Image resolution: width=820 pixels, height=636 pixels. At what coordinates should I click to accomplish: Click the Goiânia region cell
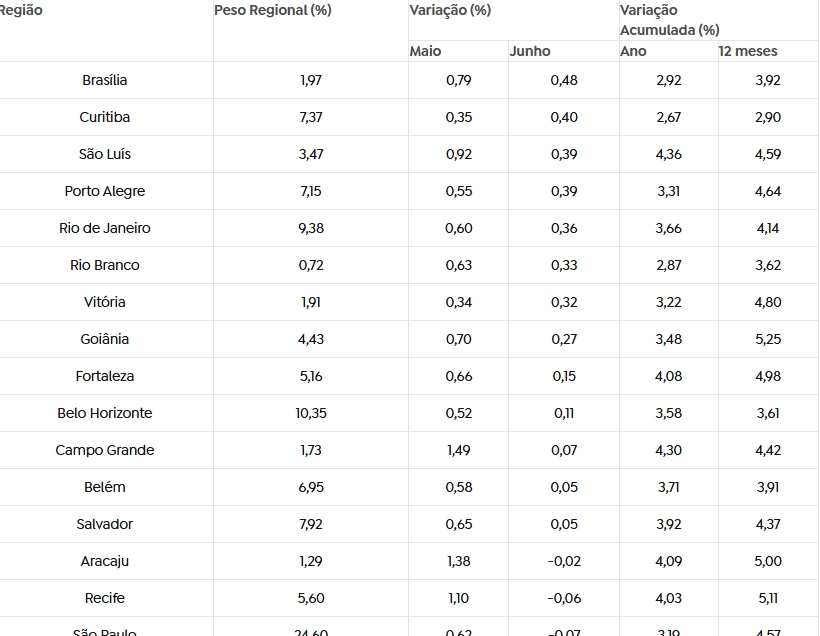(105, 339)
